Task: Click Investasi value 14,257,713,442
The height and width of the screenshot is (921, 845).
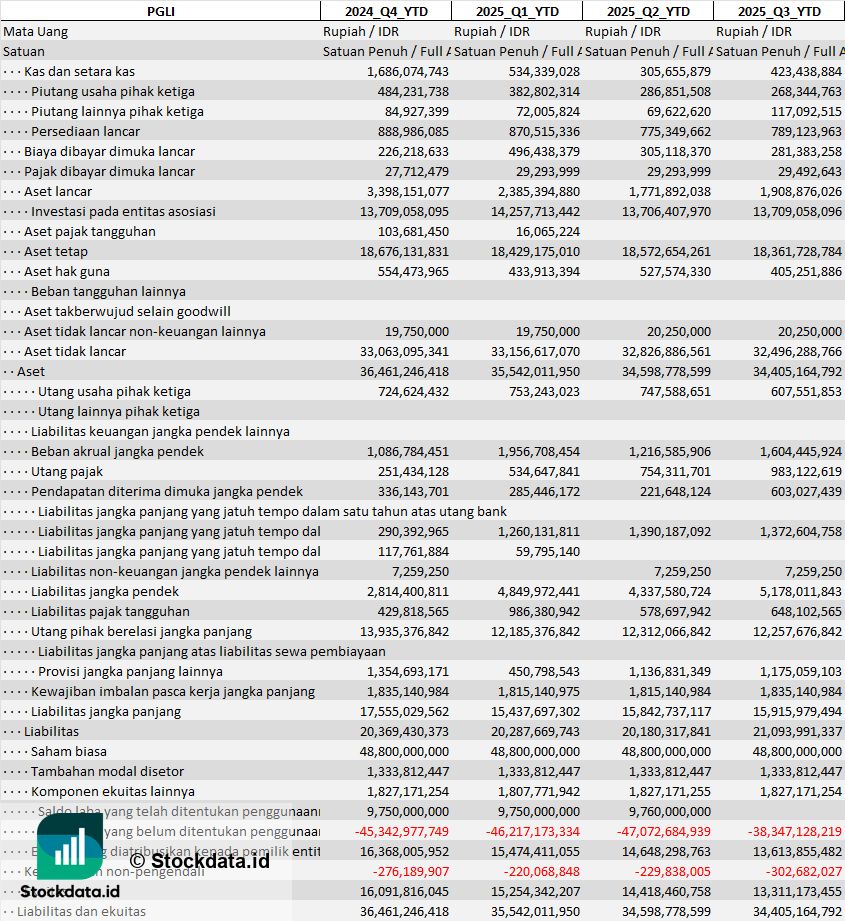Action: (536, 211)
